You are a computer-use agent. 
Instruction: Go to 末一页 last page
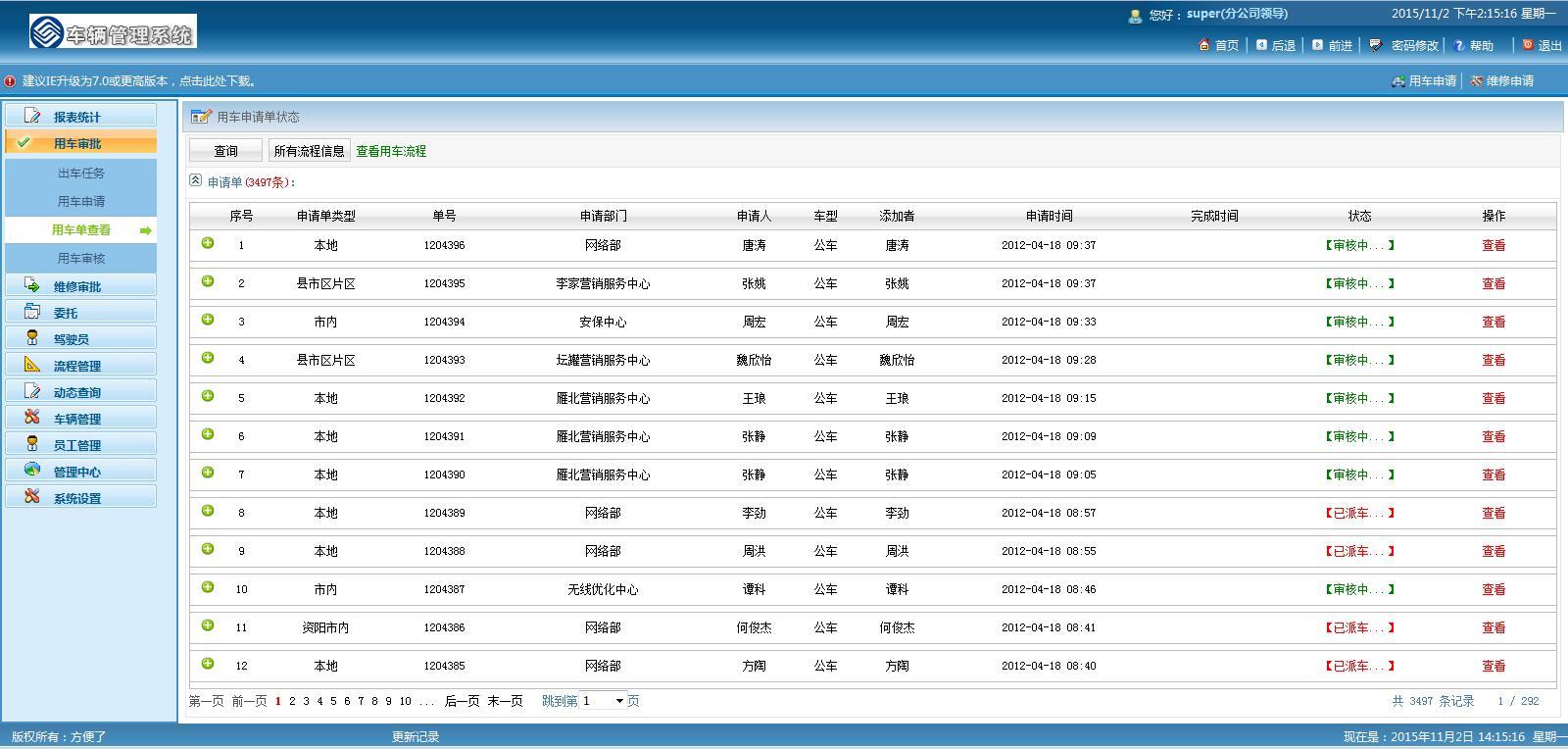505,701
